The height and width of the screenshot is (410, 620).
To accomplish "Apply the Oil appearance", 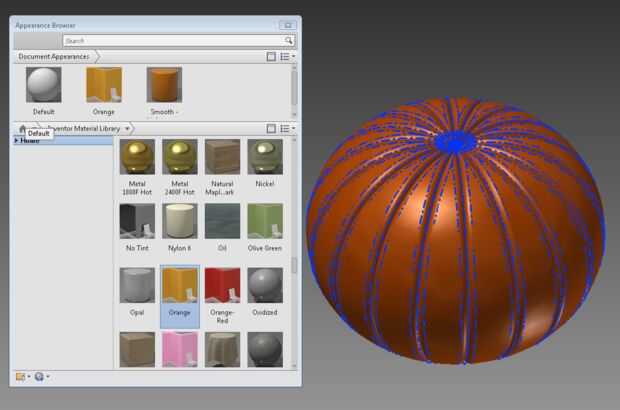I will 222,221.
